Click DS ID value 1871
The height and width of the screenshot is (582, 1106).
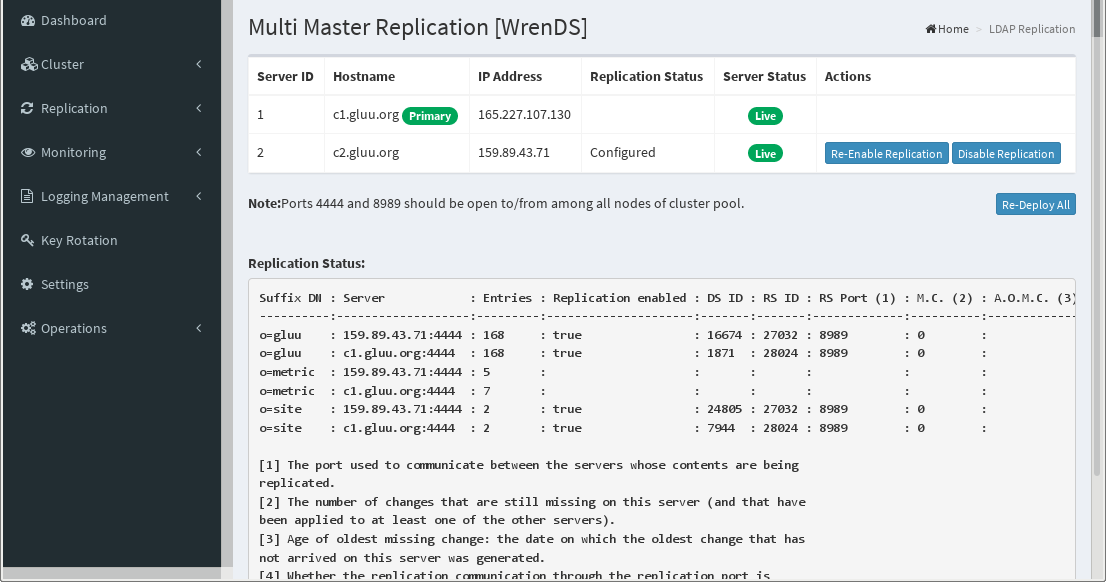721,353
